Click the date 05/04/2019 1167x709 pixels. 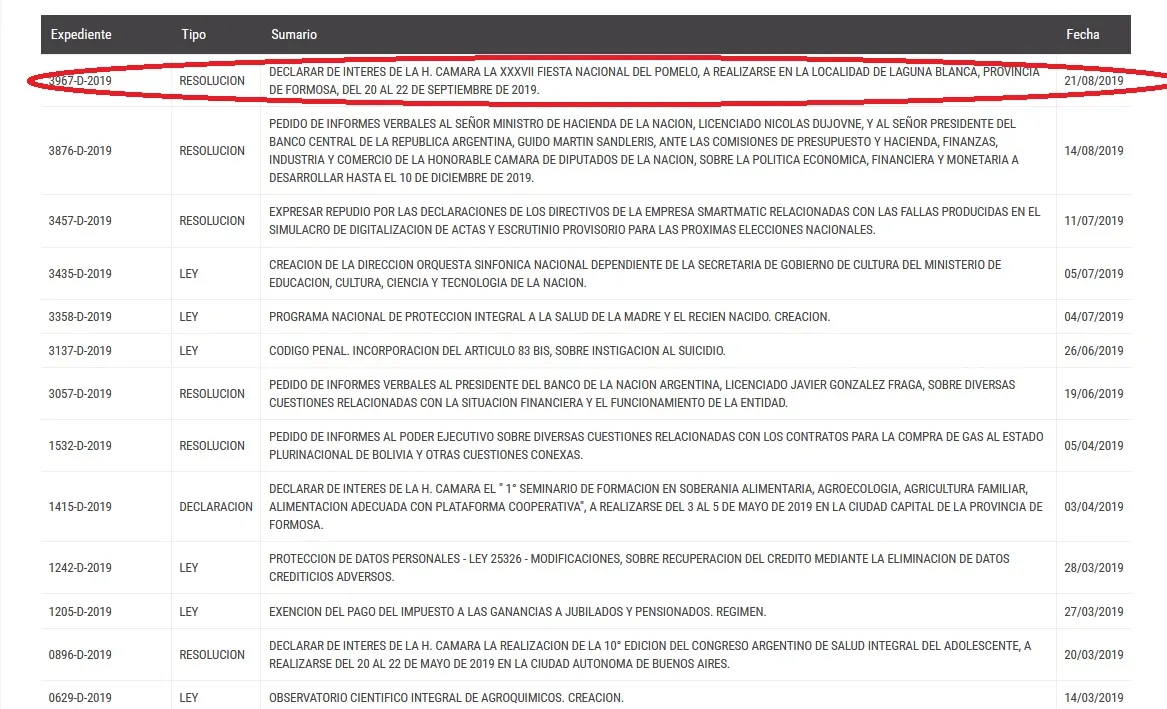tap(1093, 446)
